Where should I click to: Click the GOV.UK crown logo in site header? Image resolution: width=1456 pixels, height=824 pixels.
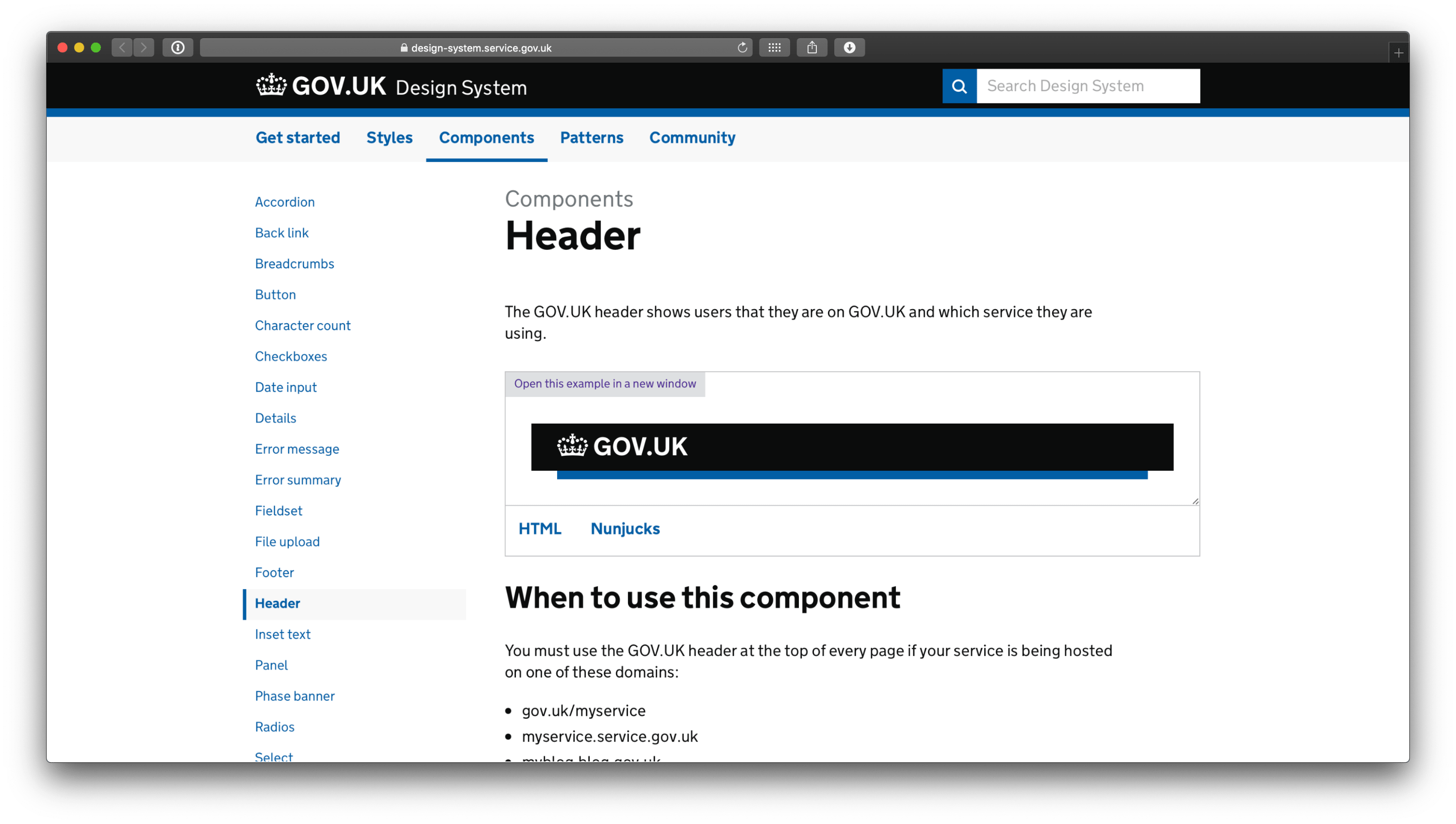271,85
